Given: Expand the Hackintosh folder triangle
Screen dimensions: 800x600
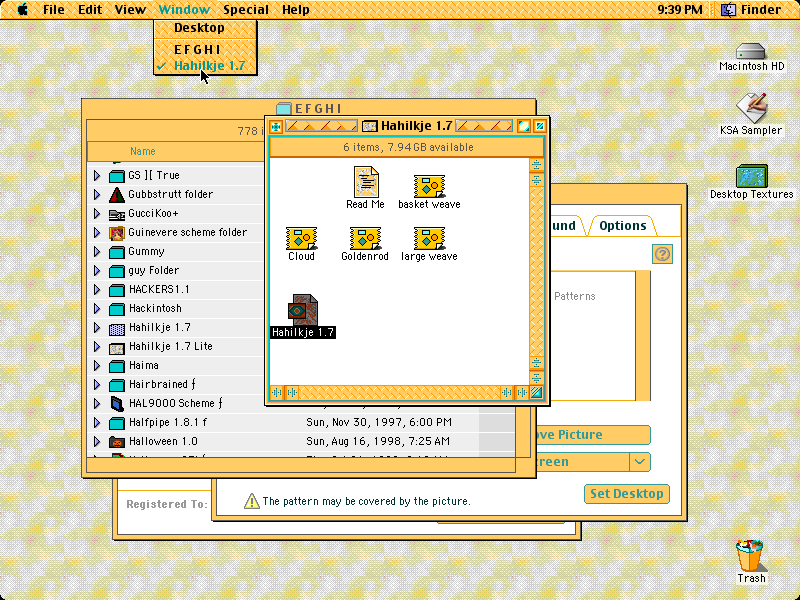Looking at the screenshot, I should point(97,309).
